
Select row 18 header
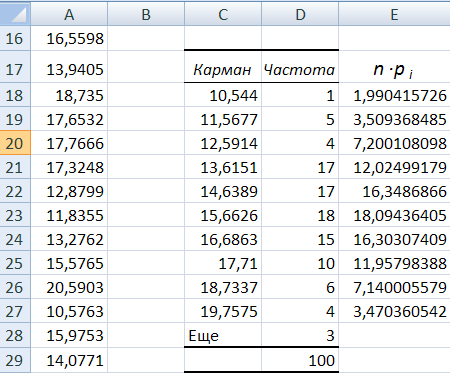coord(15,95)
